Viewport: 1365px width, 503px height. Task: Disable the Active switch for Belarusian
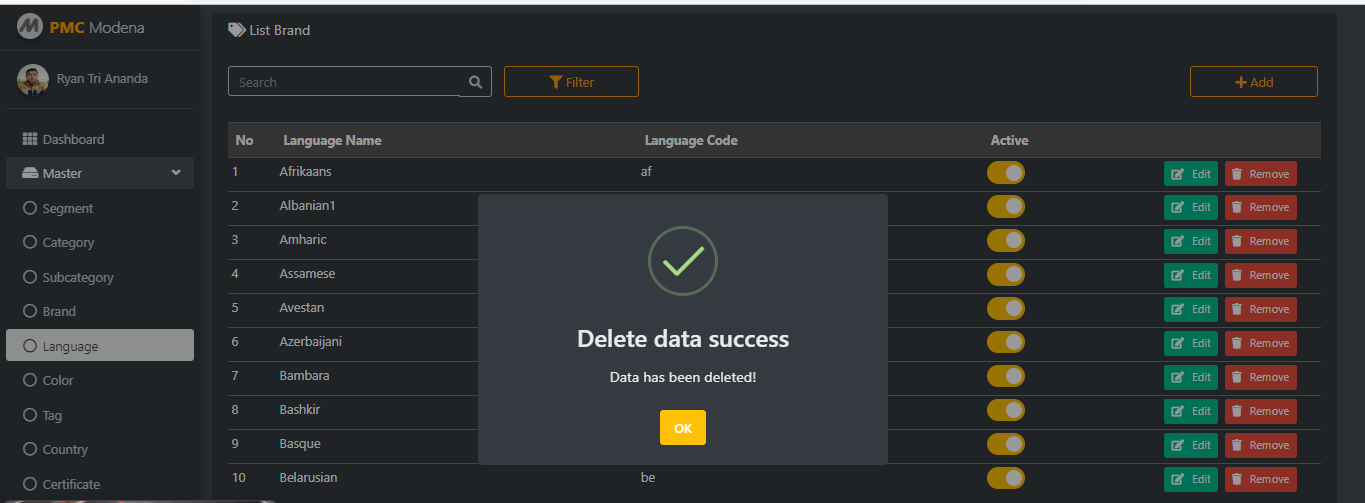pos(1005,478)
